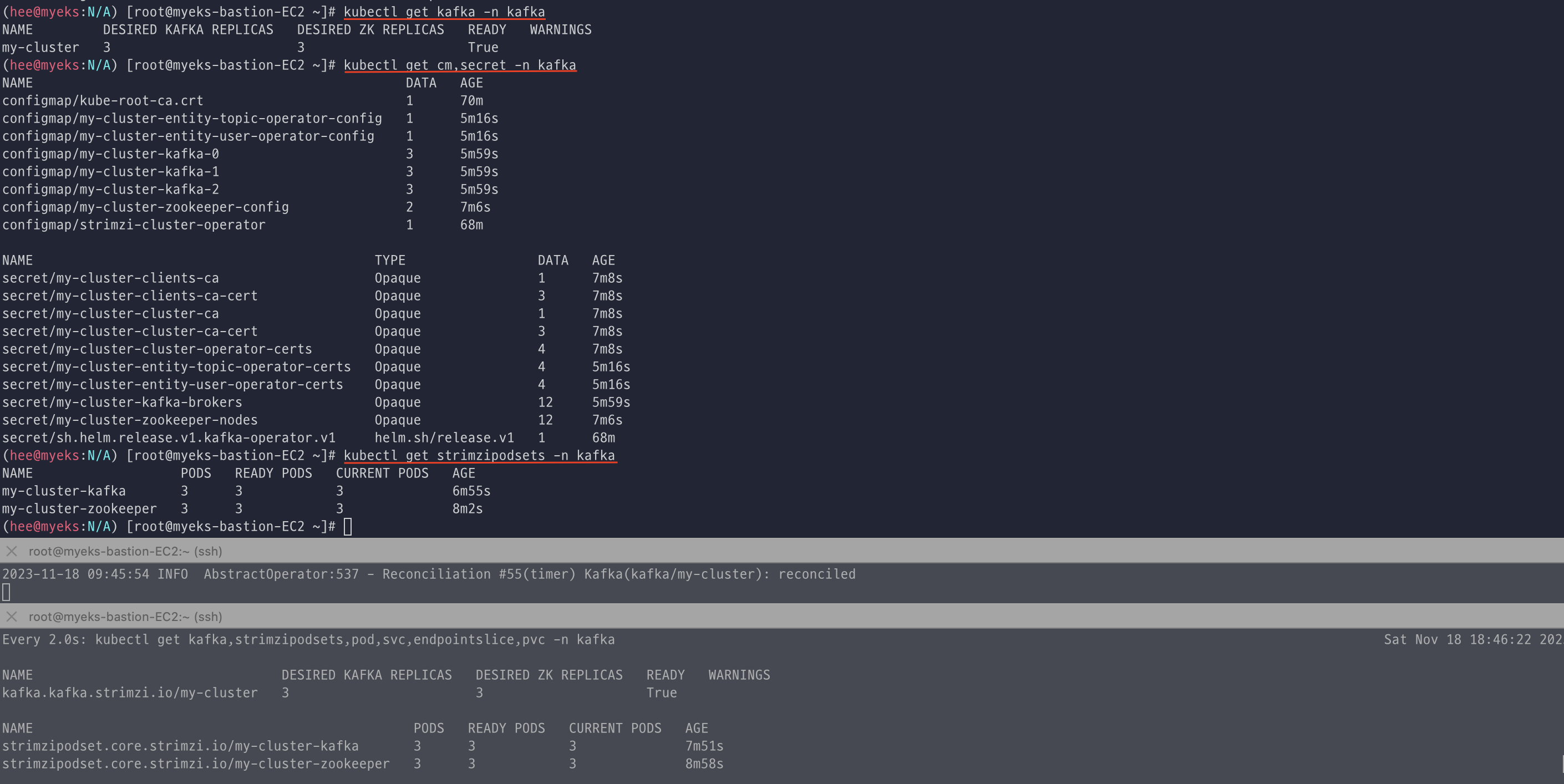1564x784 pixels.
Task: Click the underlined 'kubectl get strimzipodsets' command
Action: pyautogui.click(x=479, y=455)
